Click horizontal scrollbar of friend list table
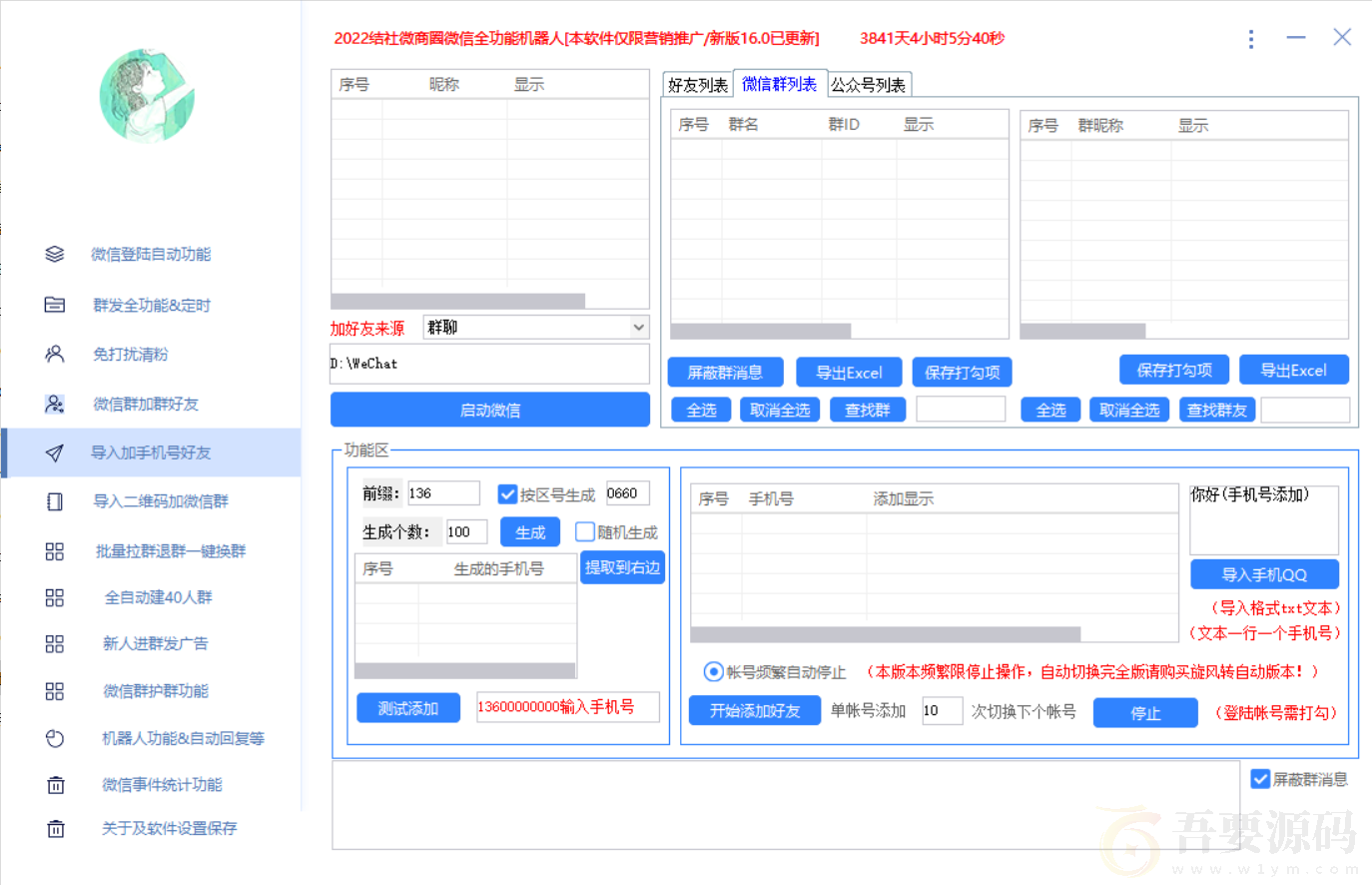Image resolution: width=1372 pixels, height=885 pixels. (458, 301)
